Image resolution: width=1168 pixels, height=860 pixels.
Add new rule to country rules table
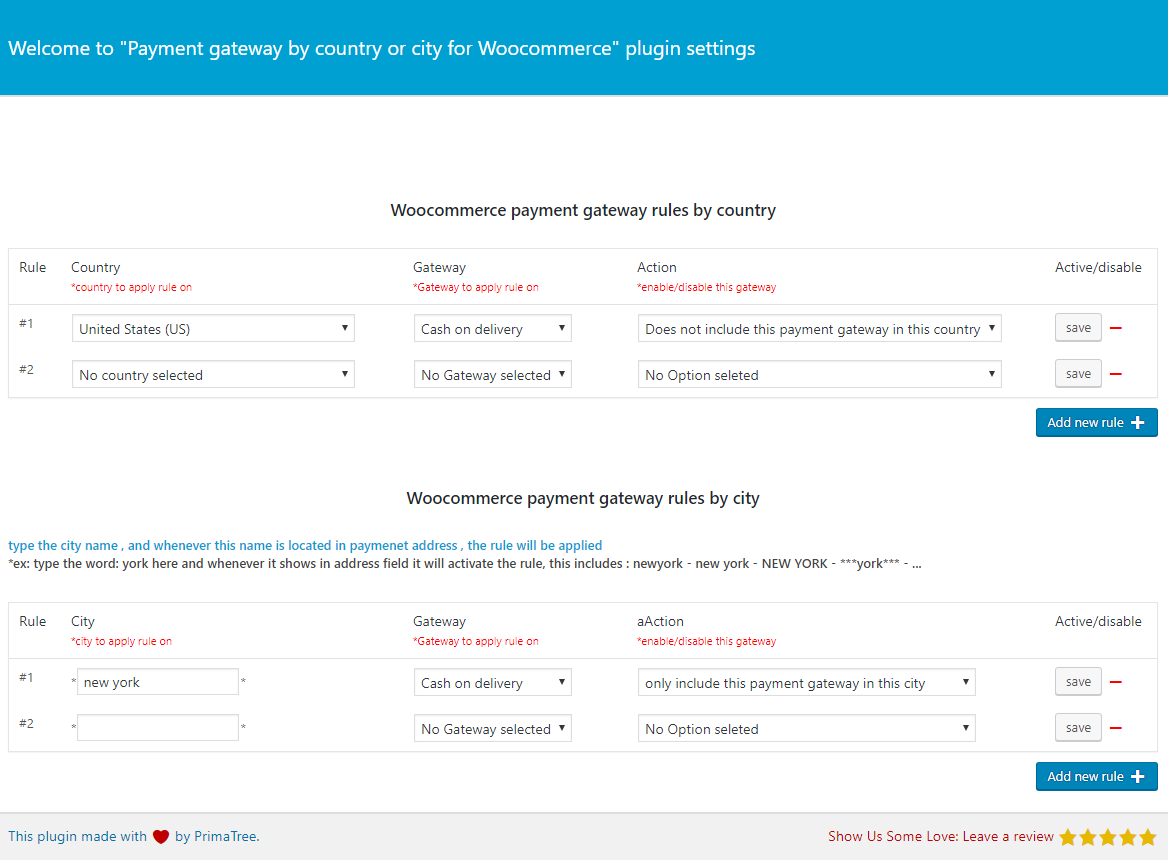click(1096, 422)
